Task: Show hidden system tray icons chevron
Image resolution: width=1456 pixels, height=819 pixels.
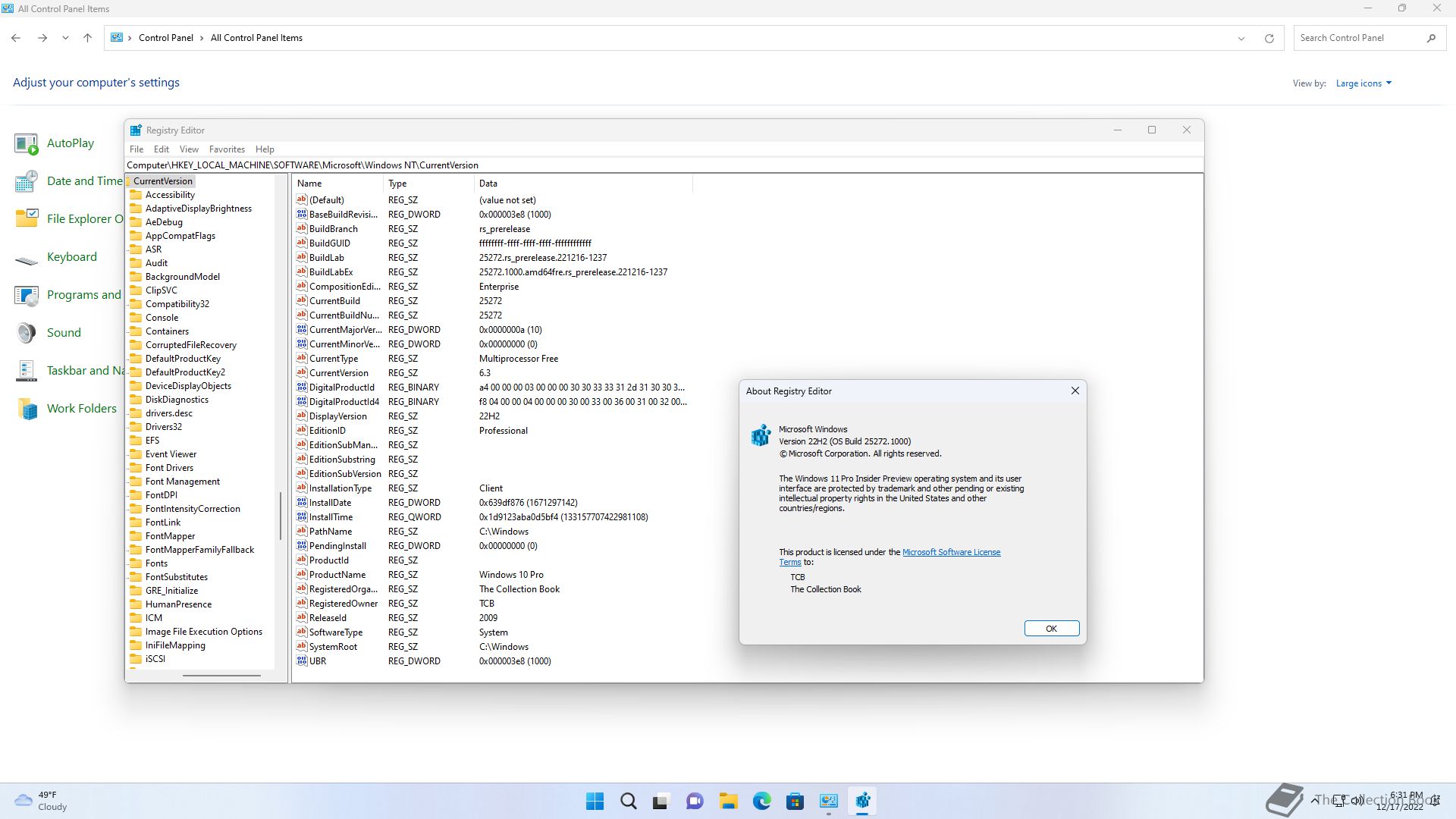Action: pos(1313,800)
